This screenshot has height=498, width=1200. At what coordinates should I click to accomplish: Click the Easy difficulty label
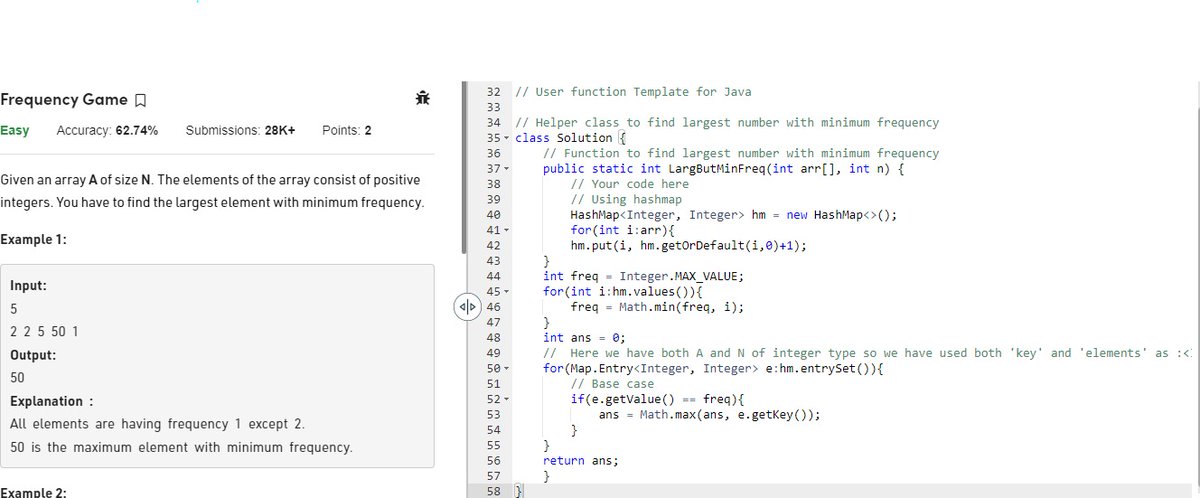pos(15,131)
